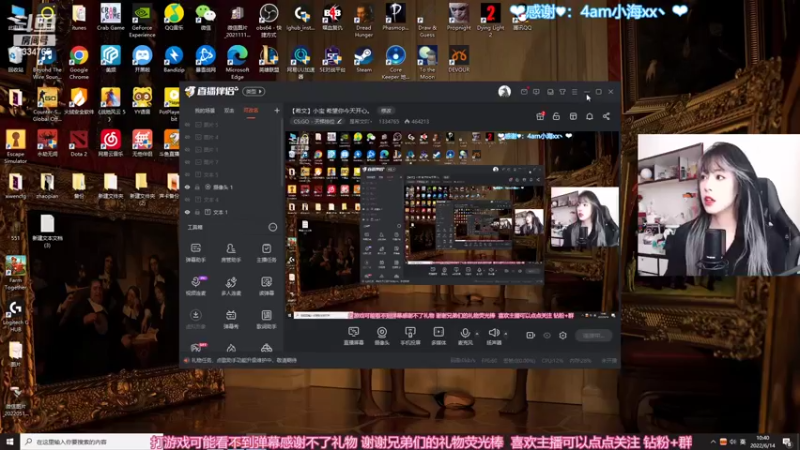This screenshot has width=800, height=450.
Task: Open the mode pill next to app logo
Action: pyautogui.click(x=254, y=91)
